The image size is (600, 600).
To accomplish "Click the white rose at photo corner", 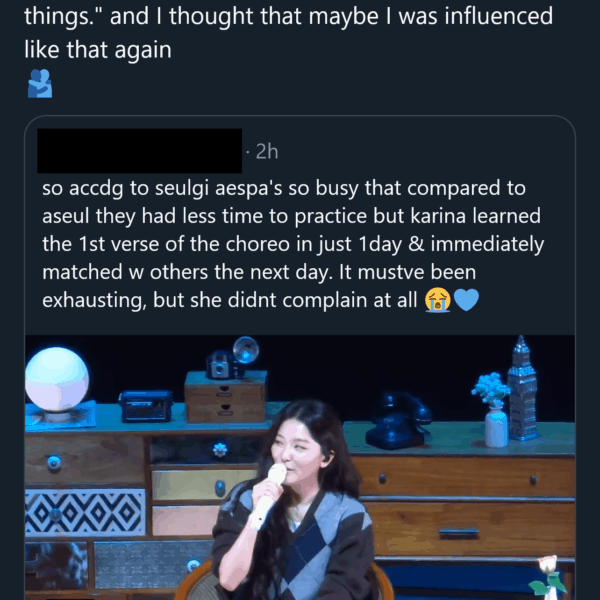I will (546, 572).
